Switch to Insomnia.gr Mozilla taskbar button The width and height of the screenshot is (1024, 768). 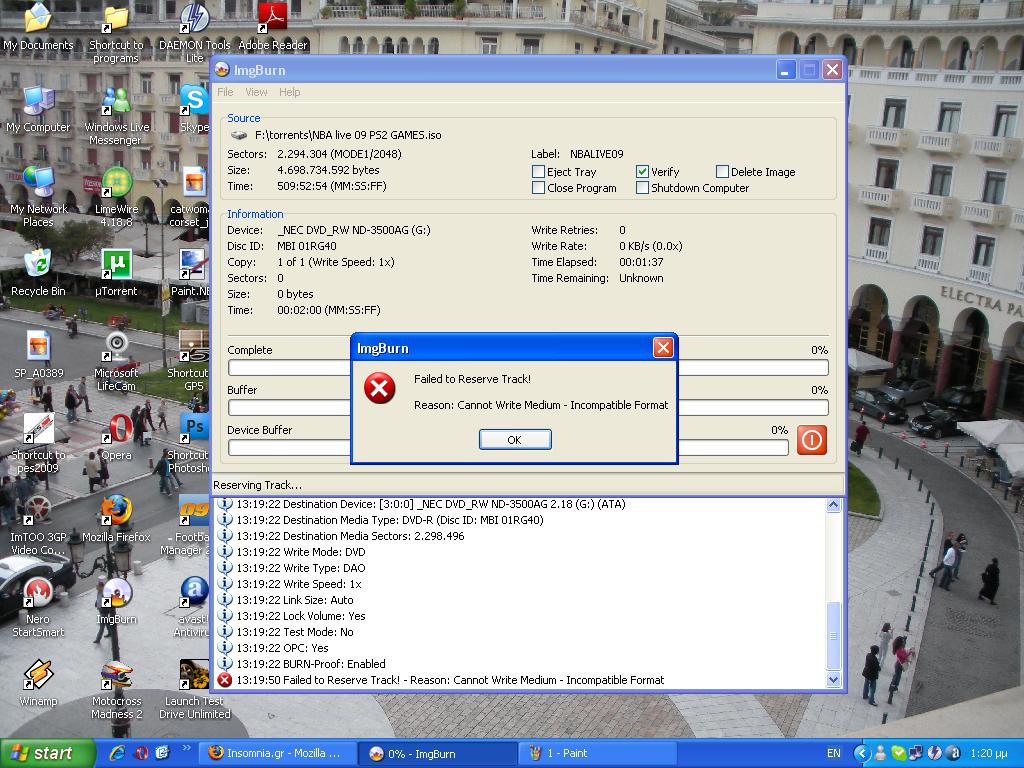click(x=277, y=754)
